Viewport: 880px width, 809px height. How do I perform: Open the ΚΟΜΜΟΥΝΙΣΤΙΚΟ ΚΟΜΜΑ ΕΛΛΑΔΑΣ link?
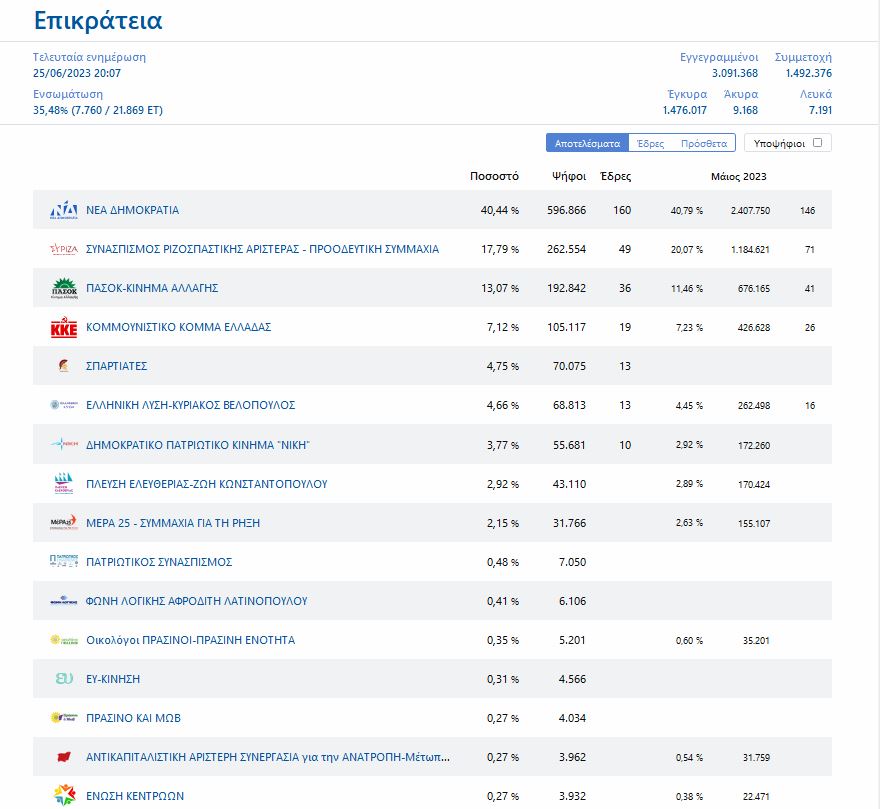(x=178, y=327)
